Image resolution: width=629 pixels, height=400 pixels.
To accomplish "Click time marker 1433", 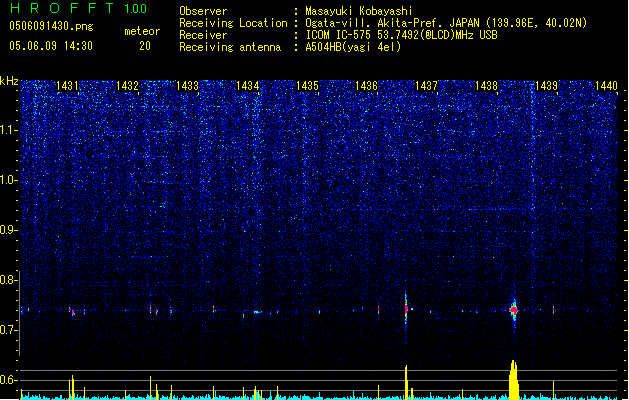I will coord(187,86).
